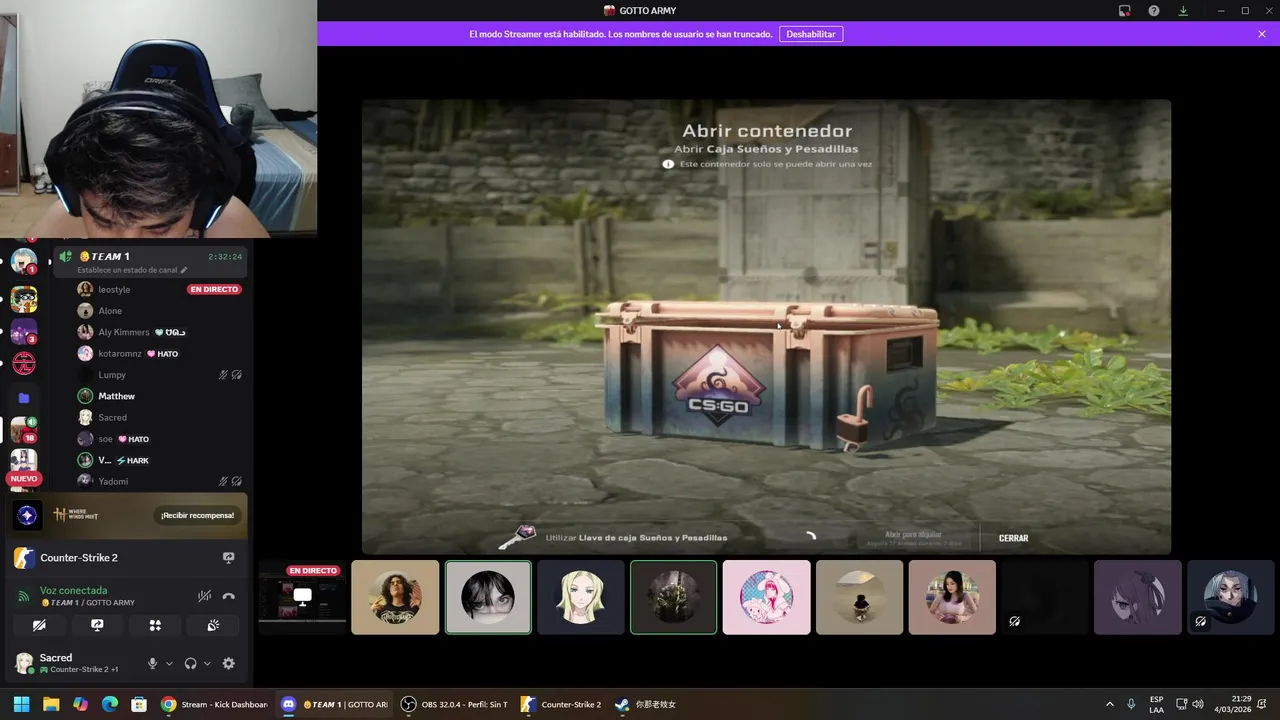
Task: Expand microphone input options chevron
Action: 169,663
